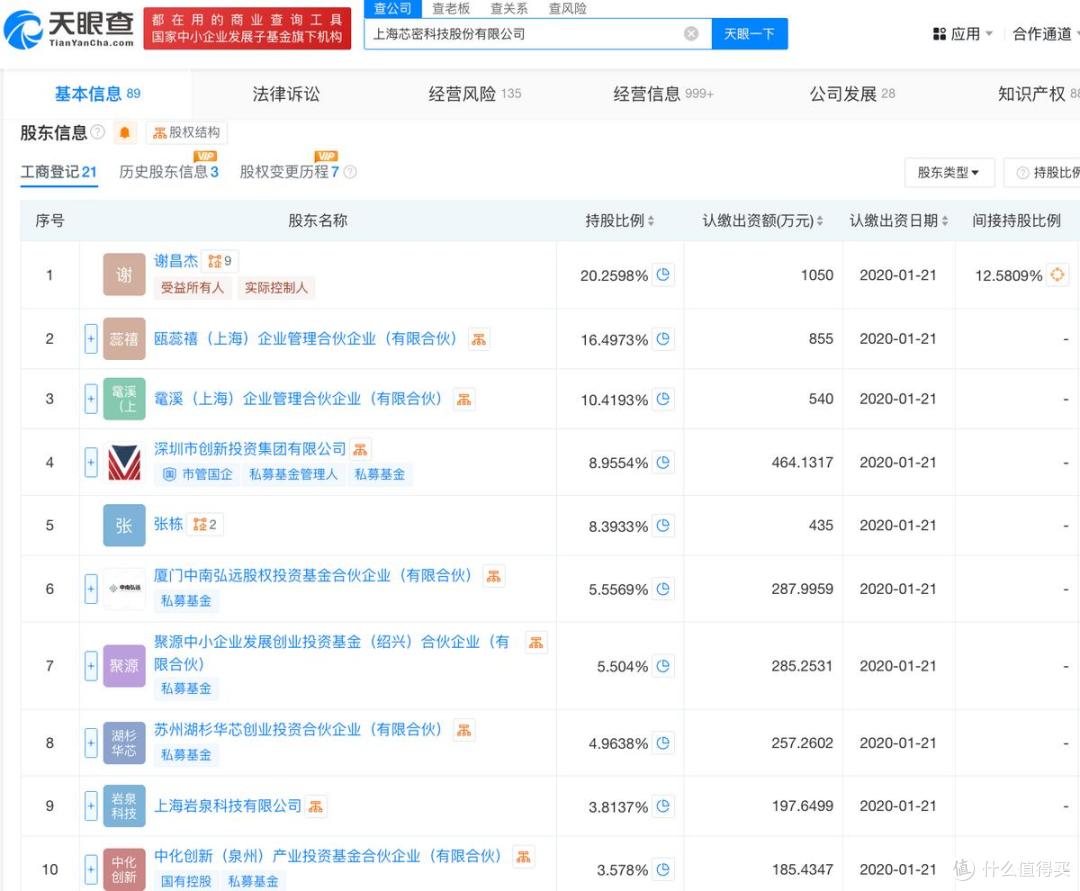Open shareholder 张栋 profile link
Viewport: 1080px width, 891px height.
[168, 524]
